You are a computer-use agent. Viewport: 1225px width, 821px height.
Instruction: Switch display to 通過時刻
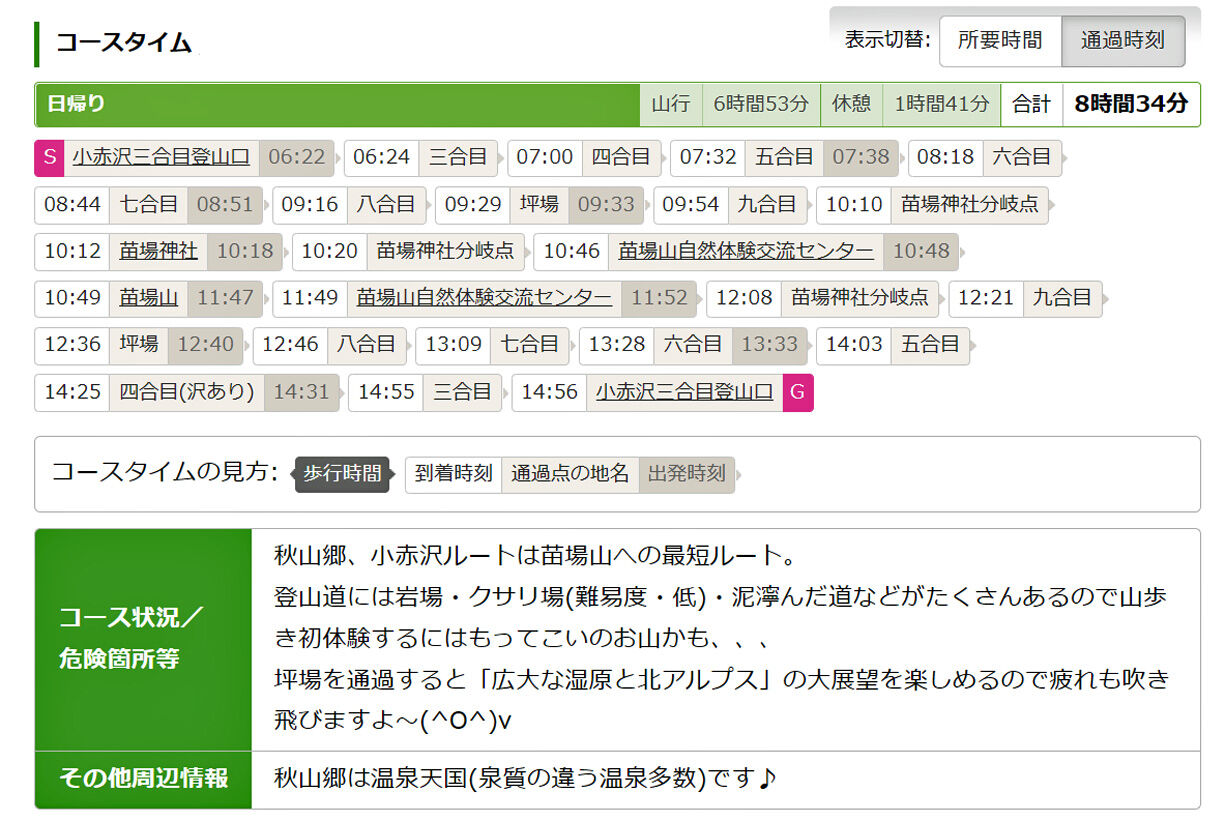coord(1123,41)
